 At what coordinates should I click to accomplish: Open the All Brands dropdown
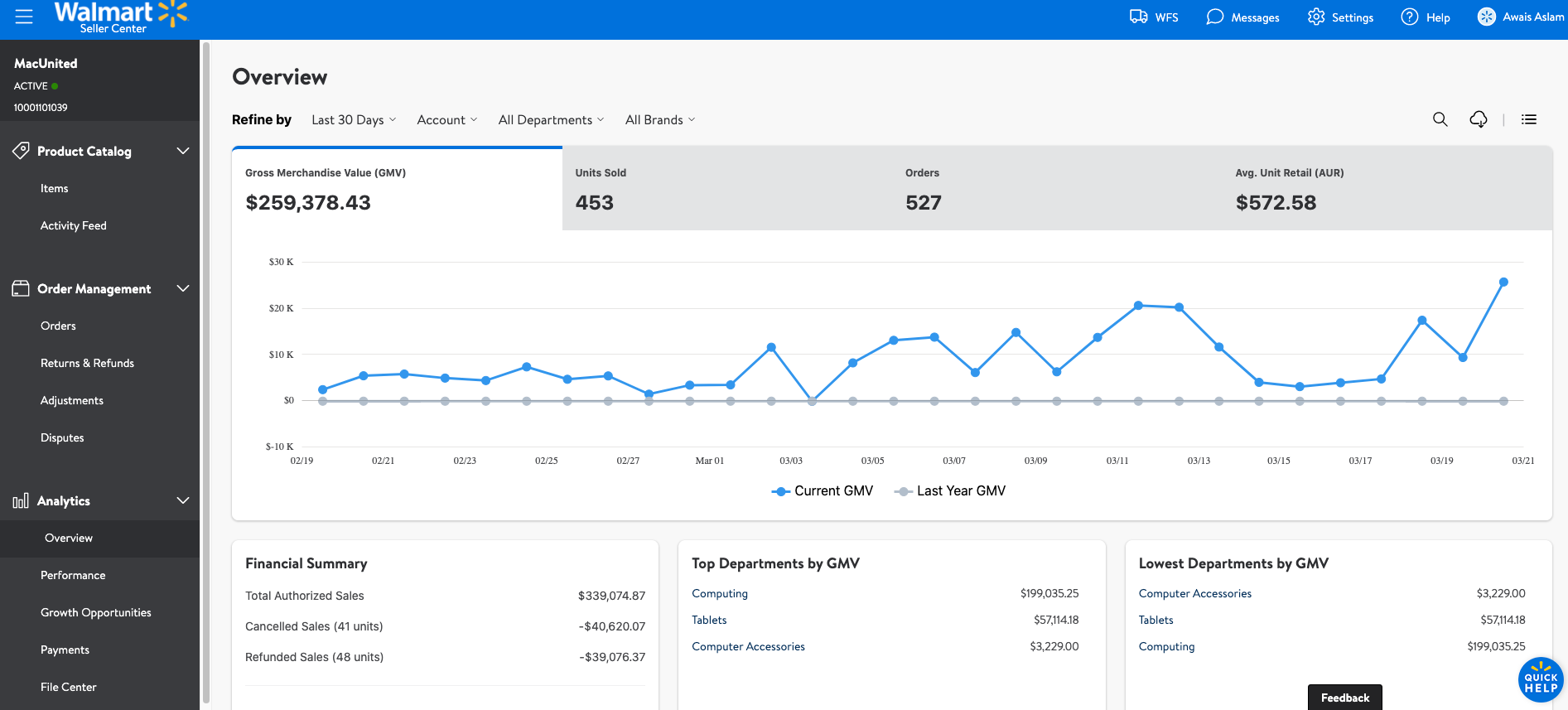pyautogui.click(x=660, y=120)
